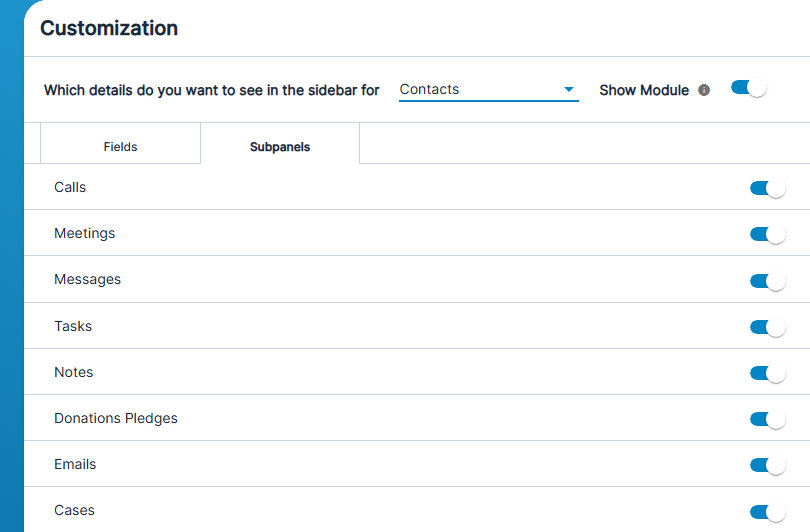Disable the Cases subpanel toggle
810x532 pixels.
pyautogui.click(x=768, y=512)
